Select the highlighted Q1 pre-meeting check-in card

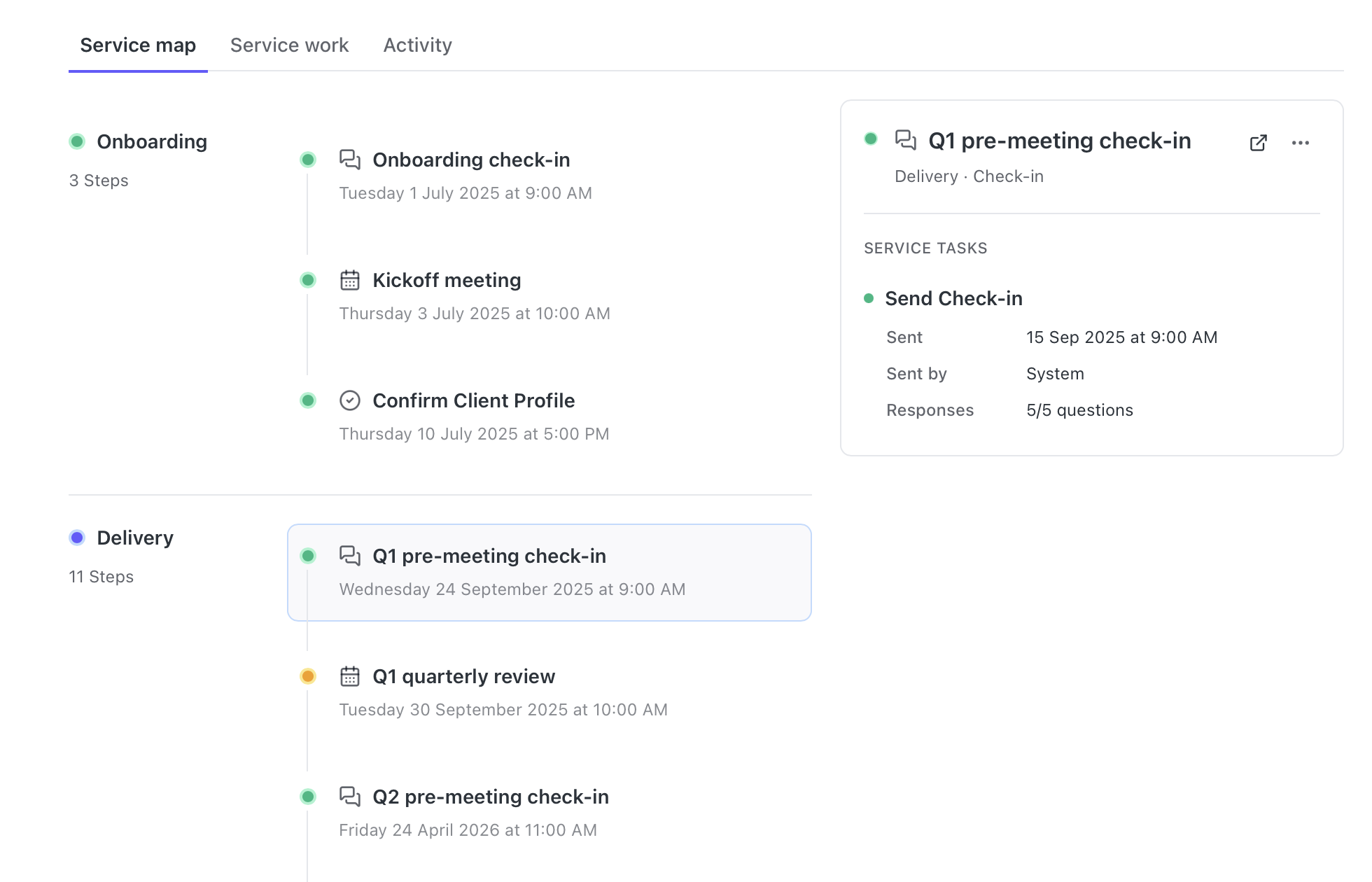549,573
